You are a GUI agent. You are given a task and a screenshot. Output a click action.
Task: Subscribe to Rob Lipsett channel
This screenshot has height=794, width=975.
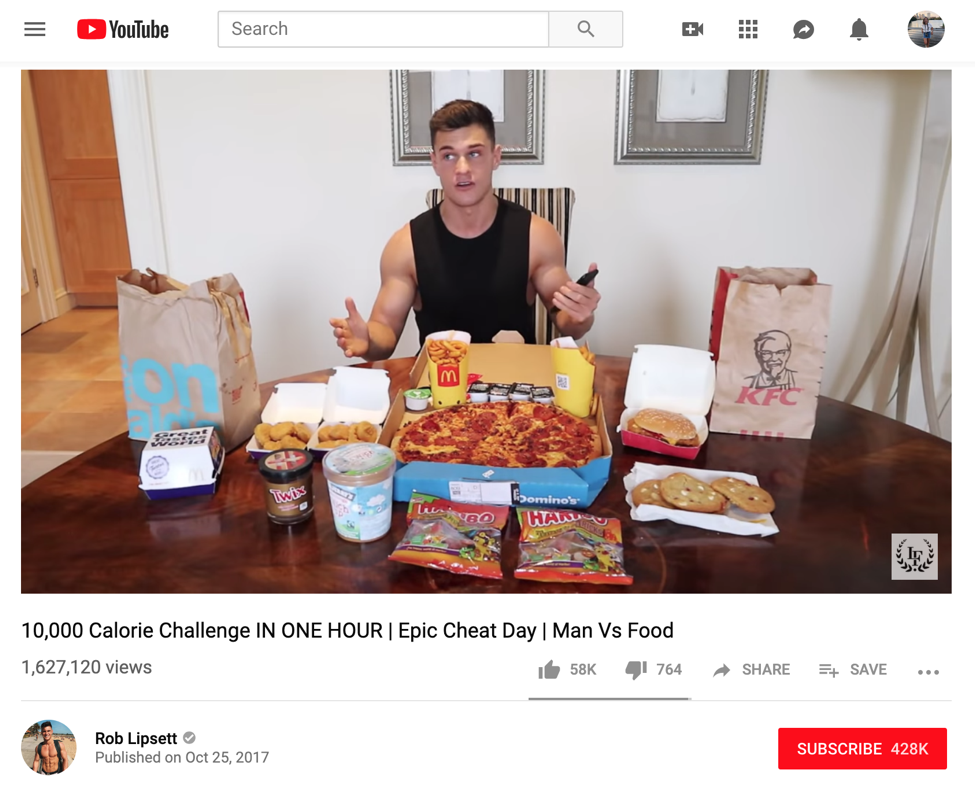tap(862, 749)
